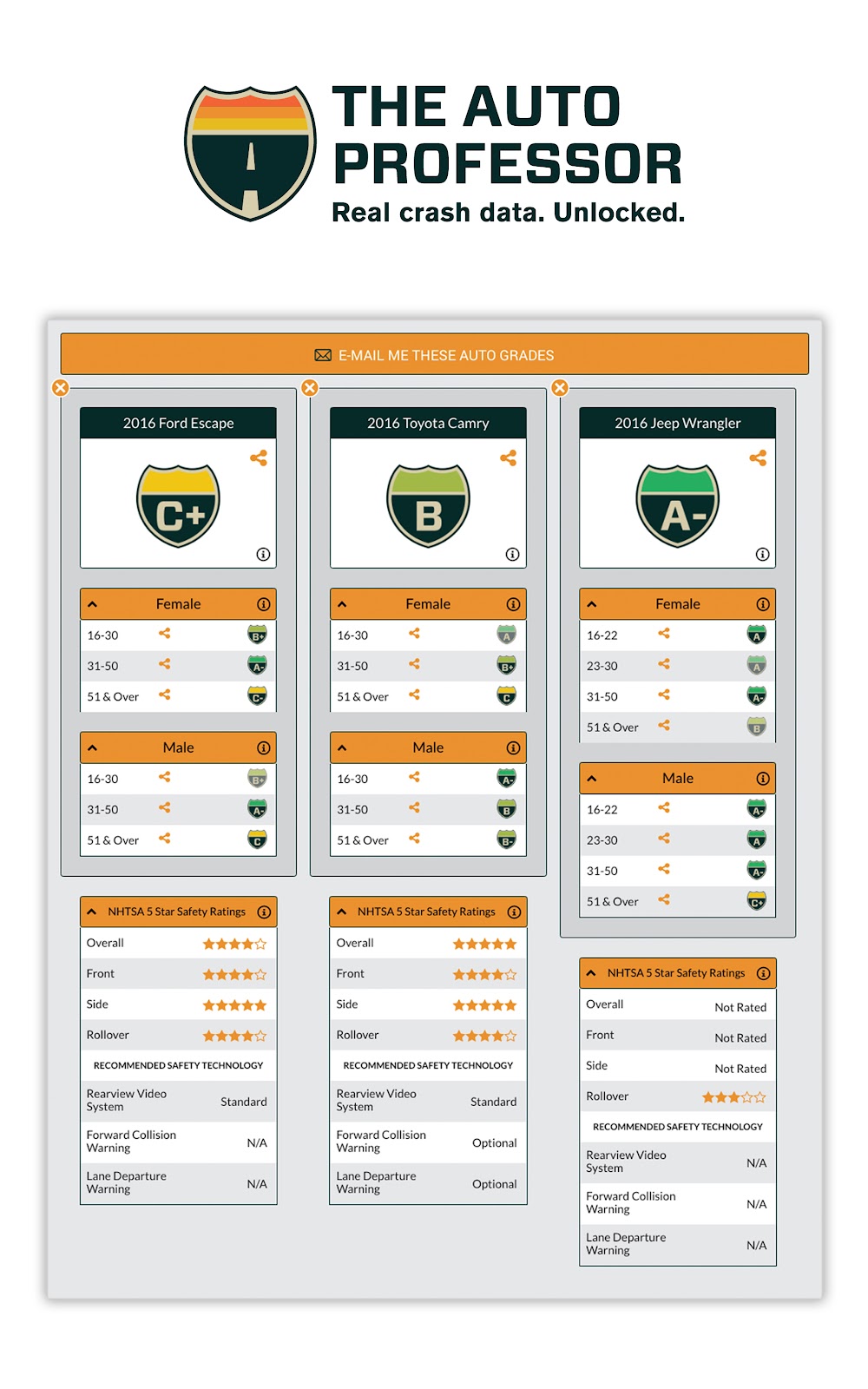Remove the 2016 Ford Escape card
This screenshot has height=1389, width=868.
click(x=61, y=387)
